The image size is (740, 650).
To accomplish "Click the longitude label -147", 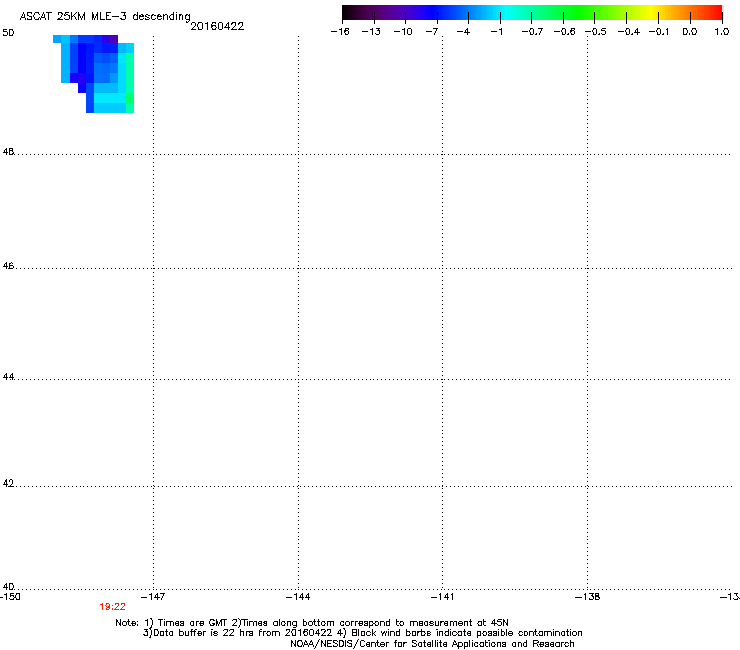I will 153,597.
